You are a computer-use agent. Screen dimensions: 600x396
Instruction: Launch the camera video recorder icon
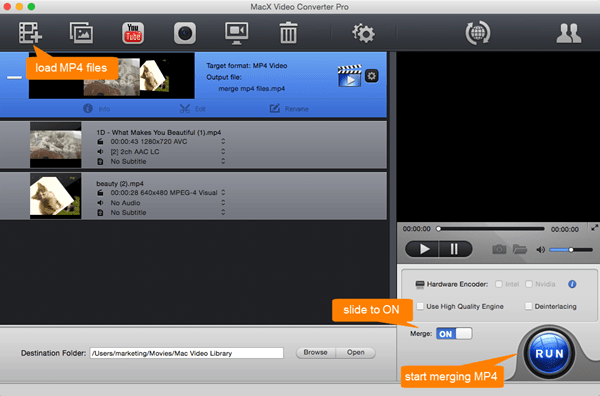tap(185, 33)
